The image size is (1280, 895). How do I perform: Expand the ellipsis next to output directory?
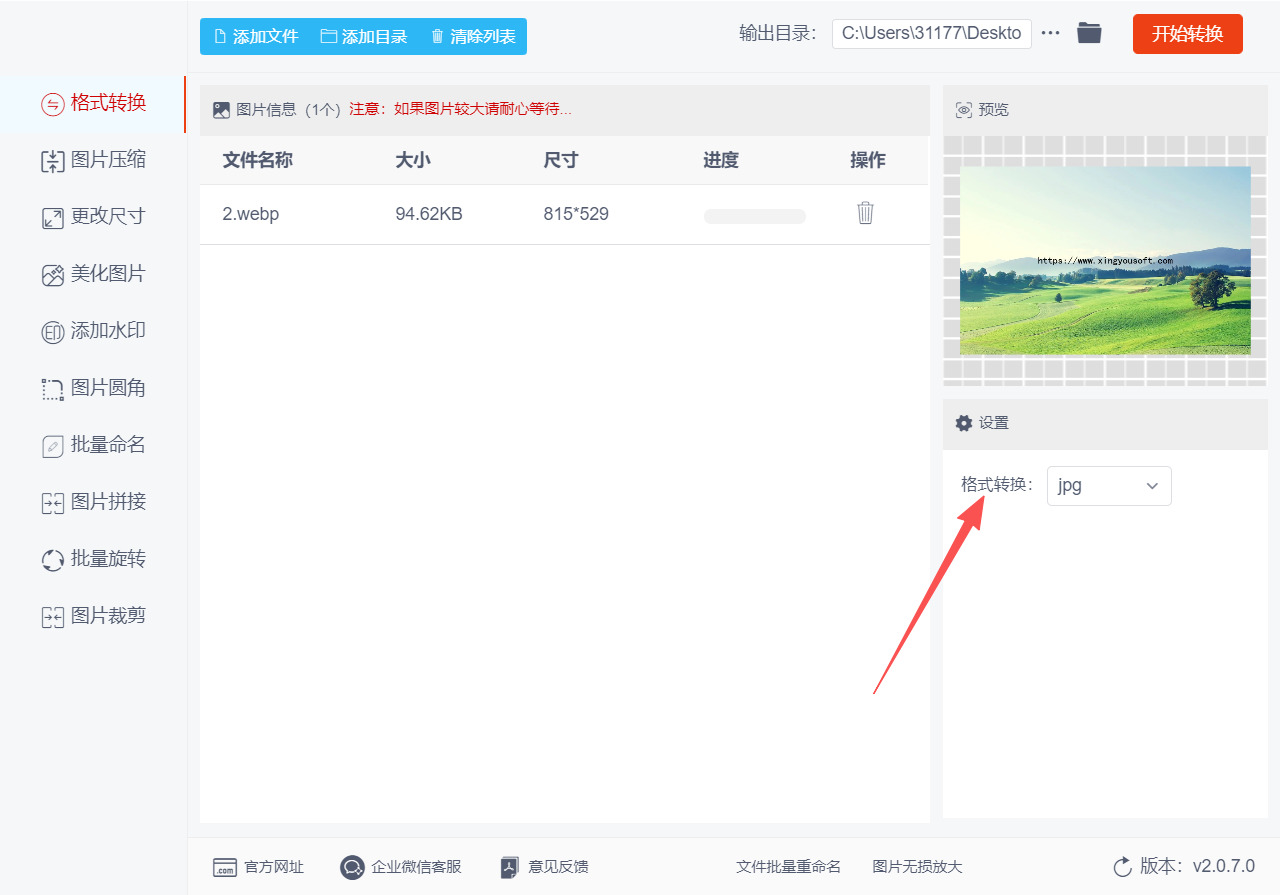point(1050,32)
